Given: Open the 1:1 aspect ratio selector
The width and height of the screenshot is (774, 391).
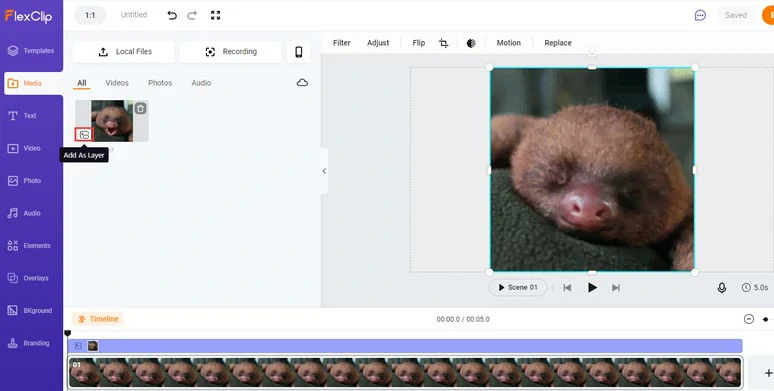Looking at the screenshot, I should click(x=90, y=15).
